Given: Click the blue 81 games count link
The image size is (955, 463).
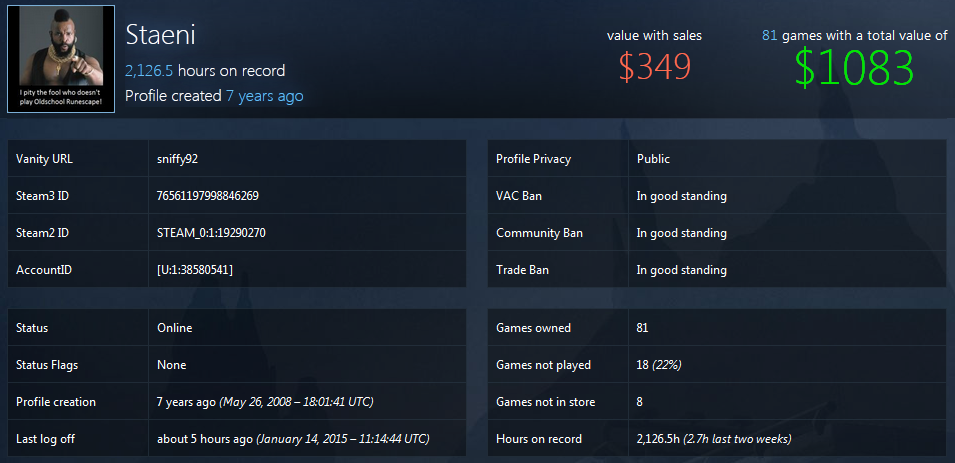Looking at the screenshot, I should [770, 35].
